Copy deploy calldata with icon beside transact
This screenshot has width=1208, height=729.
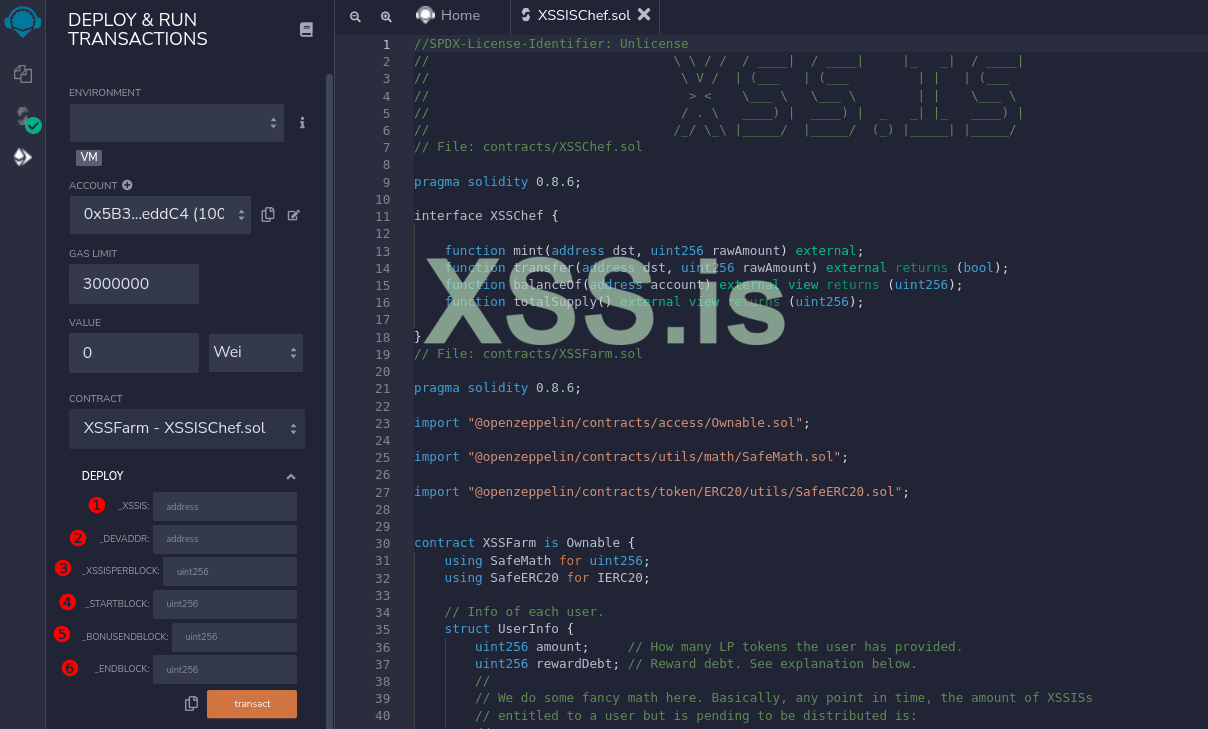pyautogui.click(x=192, y=704)
